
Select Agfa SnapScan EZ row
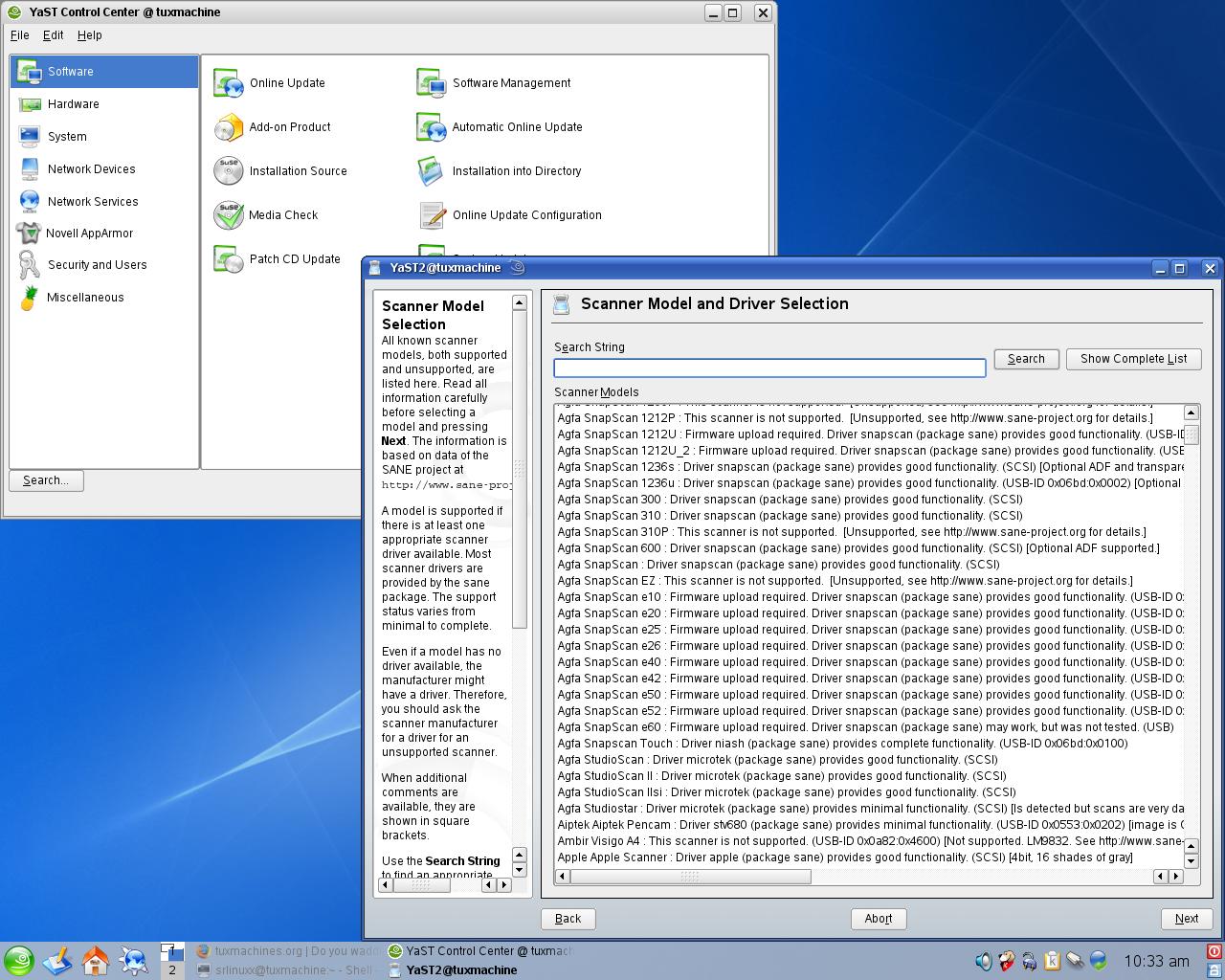point(869,581)
